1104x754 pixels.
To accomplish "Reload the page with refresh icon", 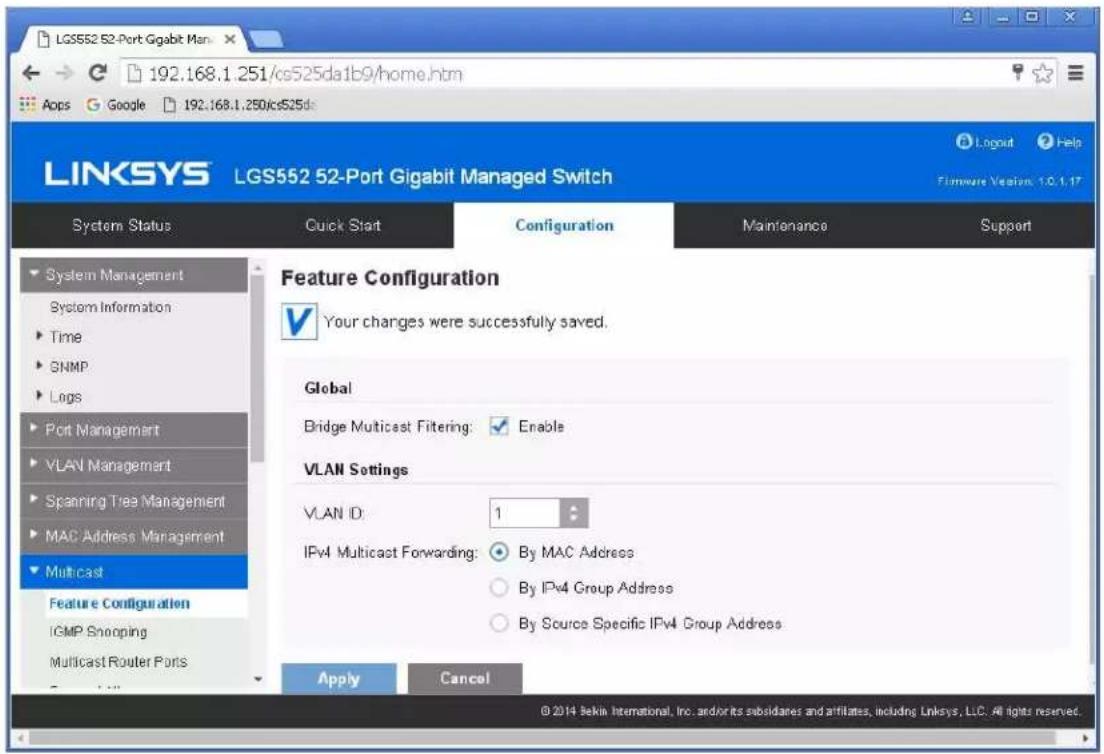I will 98,73.
